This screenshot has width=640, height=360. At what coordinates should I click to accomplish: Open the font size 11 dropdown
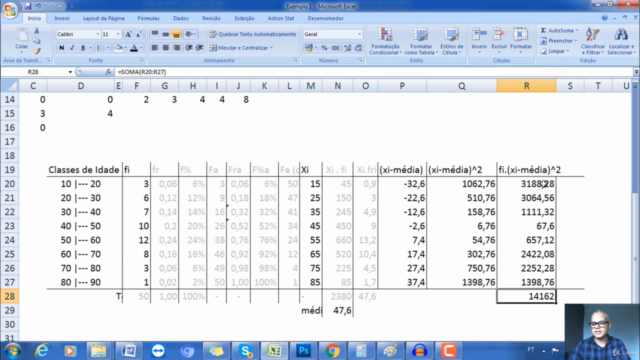(x=118, y=34)
